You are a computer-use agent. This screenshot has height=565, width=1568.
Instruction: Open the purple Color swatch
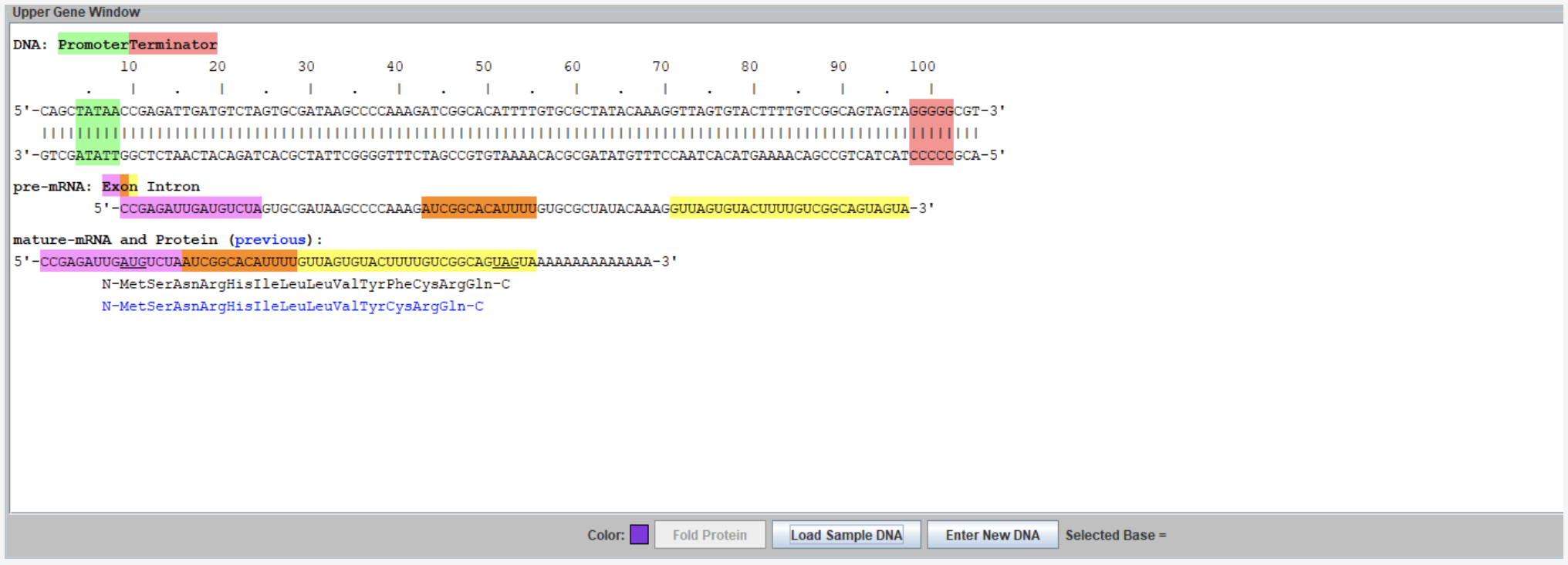[639, 535]
